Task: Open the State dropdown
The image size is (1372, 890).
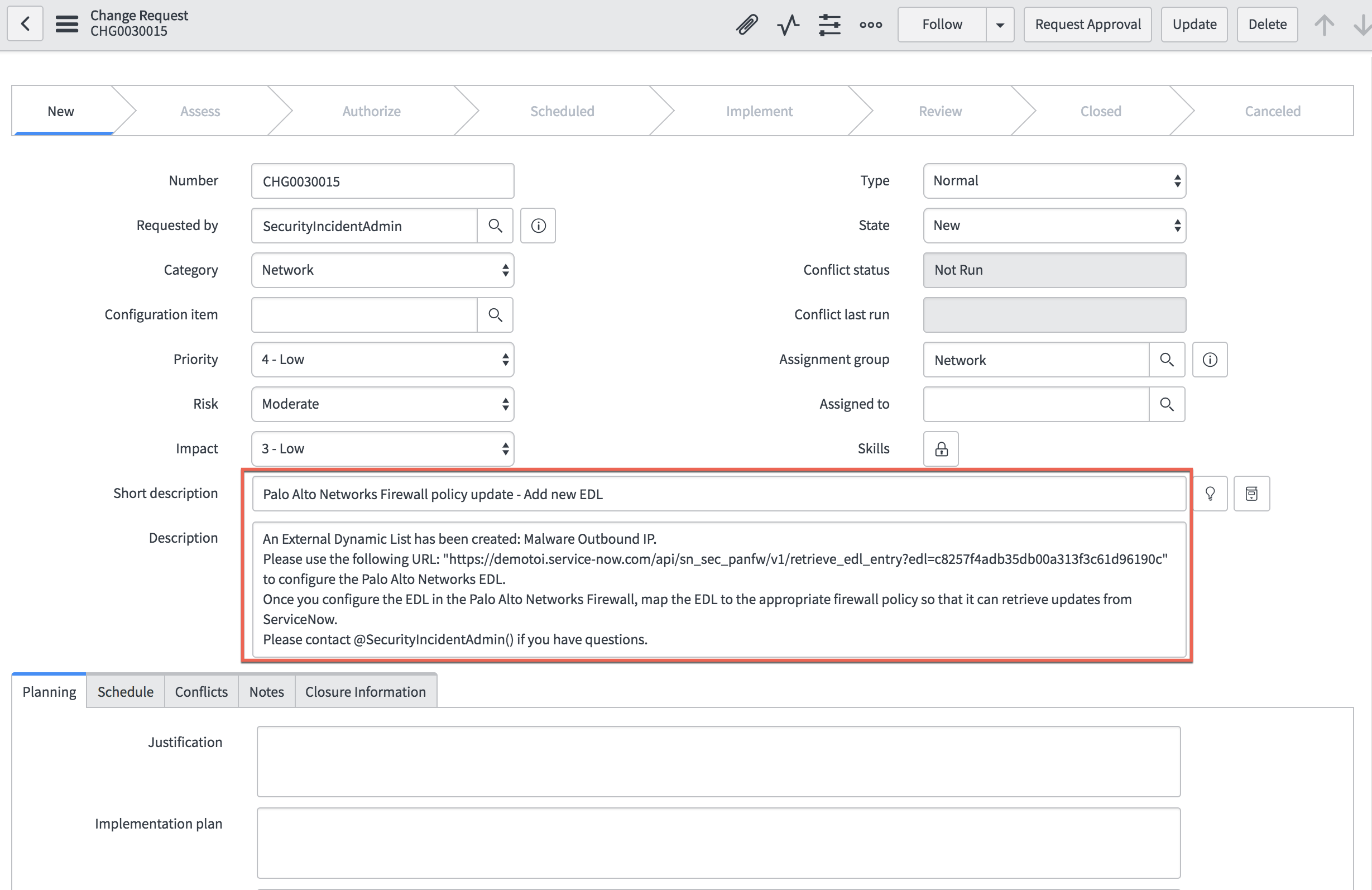Action: (x=1054, y=226)
